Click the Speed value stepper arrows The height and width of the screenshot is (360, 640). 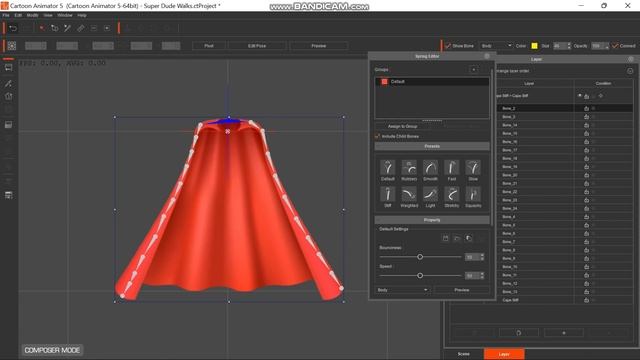coord(482,276)
